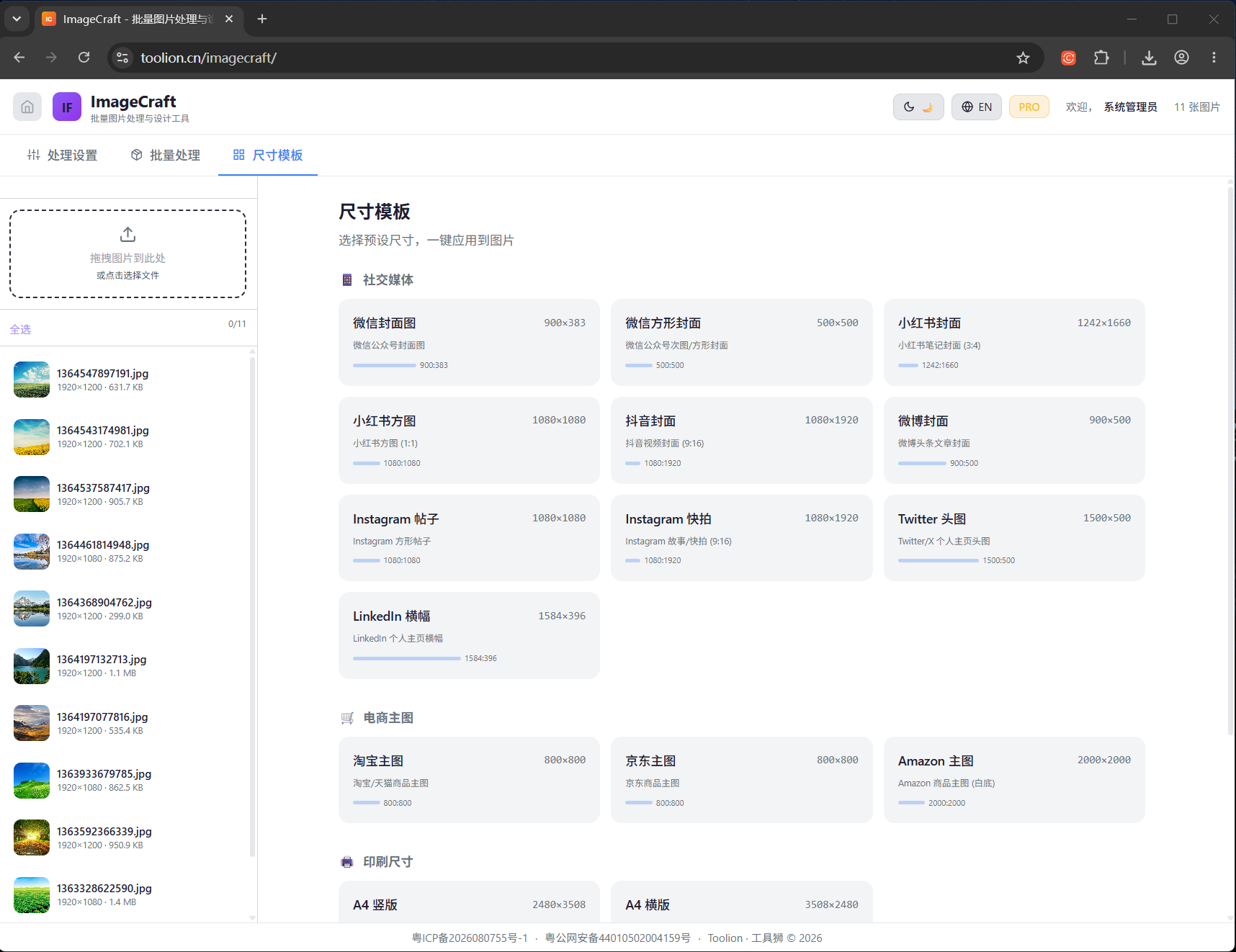The width and height of the screenshot is (1236, 952).
Task: Open 粤ICP备2026080755号-1 footer link
Action: click(470, 938)
